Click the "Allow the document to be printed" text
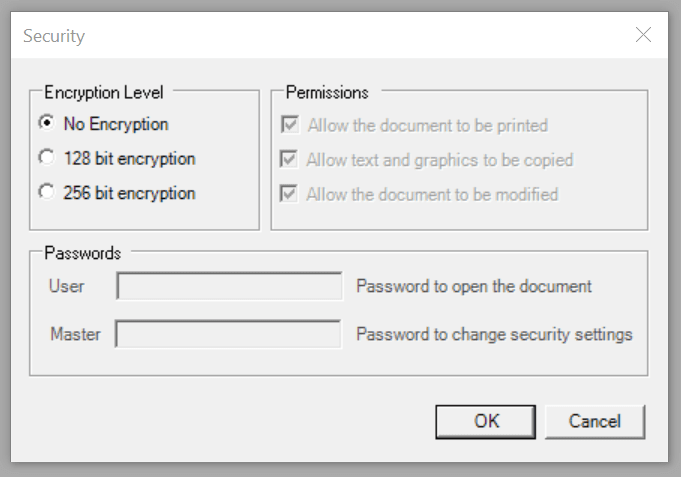681x477 pixels. (x=427, y=126)
